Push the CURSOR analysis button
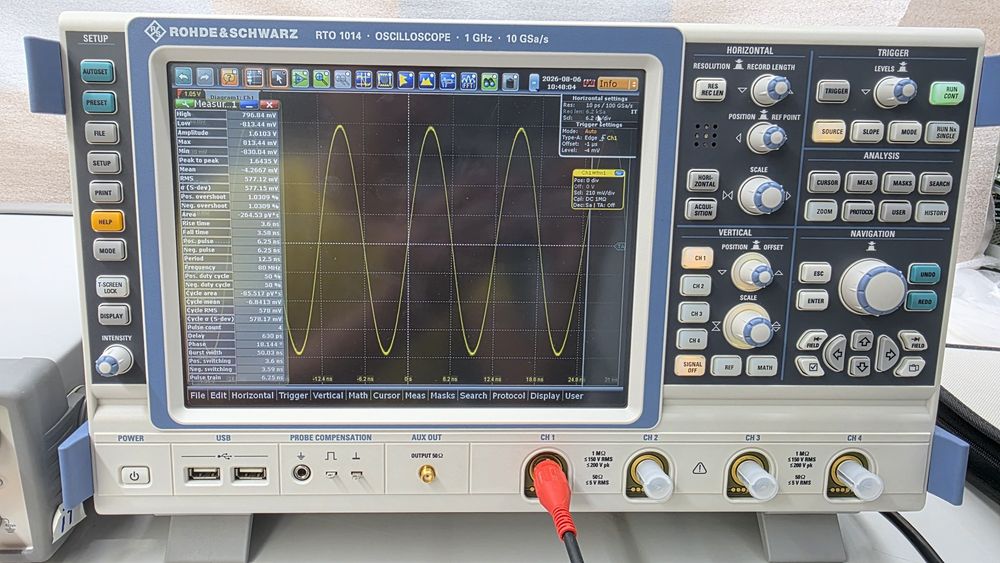The width and height of the screenshot is (1000, 563). [x=826, y=182]
